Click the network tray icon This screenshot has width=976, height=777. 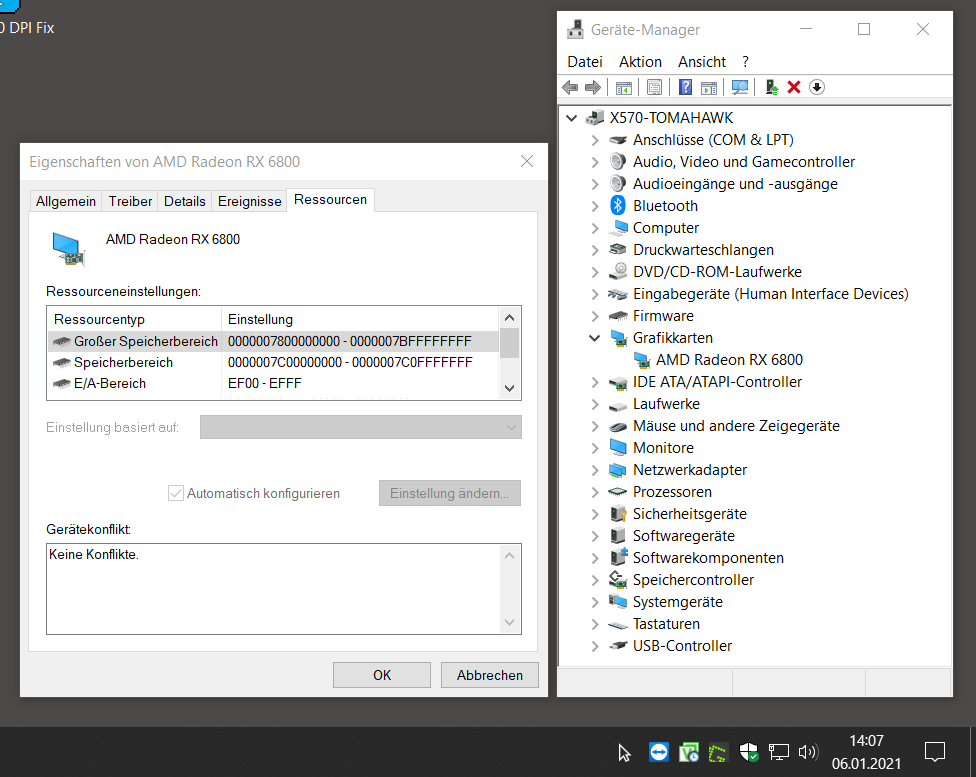click(x=778, y=752)
